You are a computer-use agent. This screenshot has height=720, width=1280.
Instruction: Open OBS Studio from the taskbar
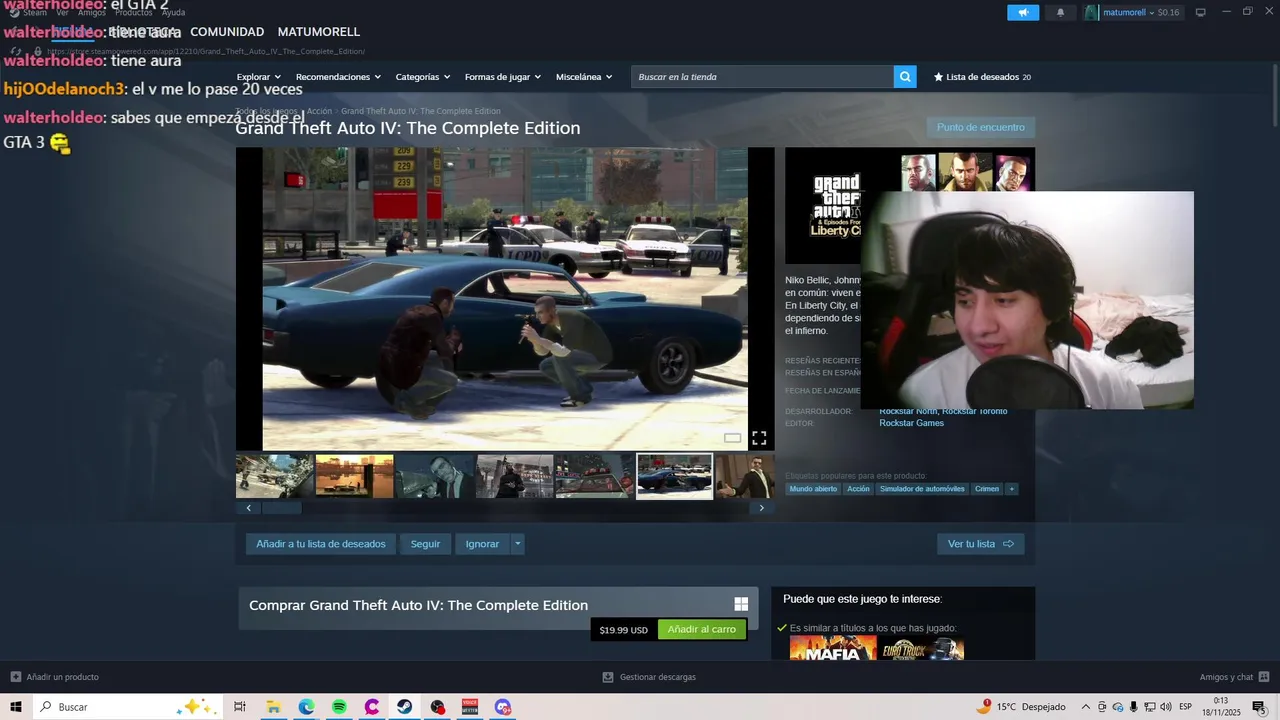click(437, 707)
